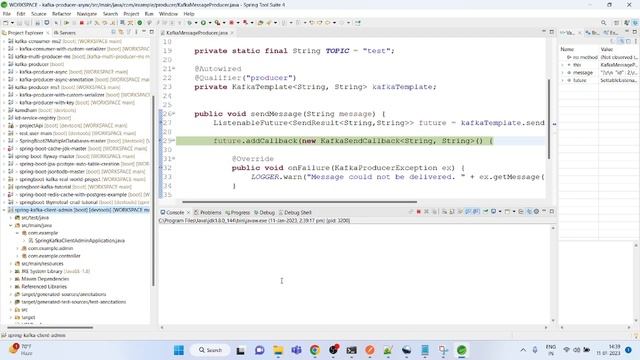Image resolution: width=640 pixels, height=360 pixels.
Task: Open the Navigate menu
Action: (87, 14)
